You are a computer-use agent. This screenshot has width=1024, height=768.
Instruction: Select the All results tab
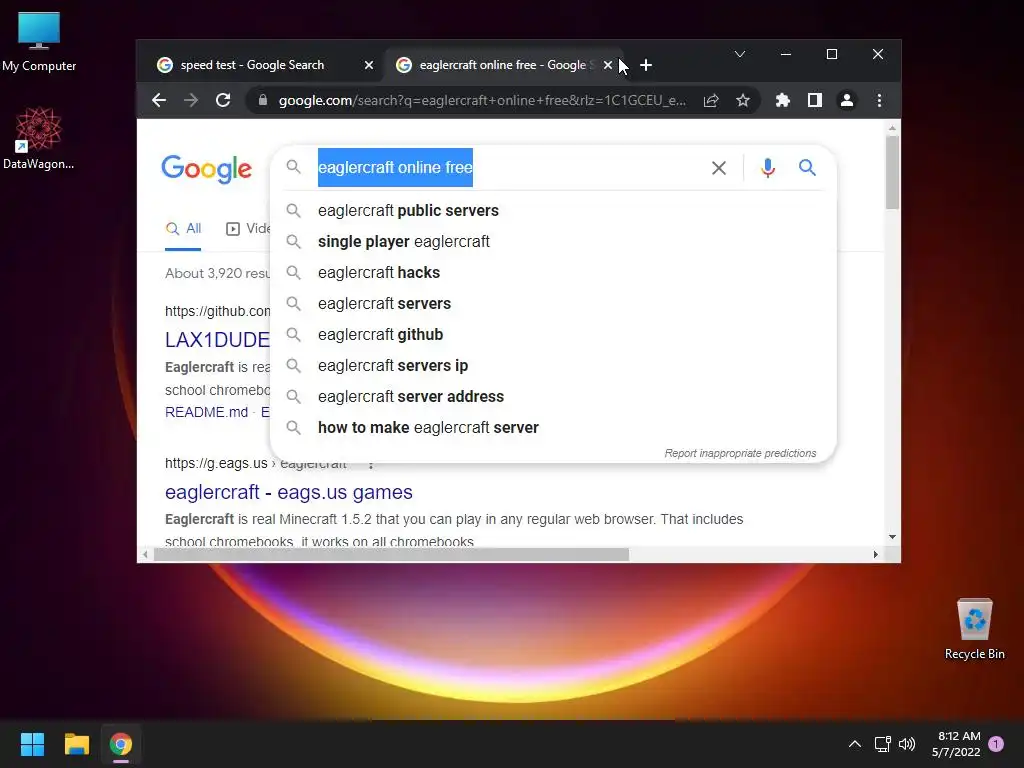pyautogui.click(x=184, y=229)
